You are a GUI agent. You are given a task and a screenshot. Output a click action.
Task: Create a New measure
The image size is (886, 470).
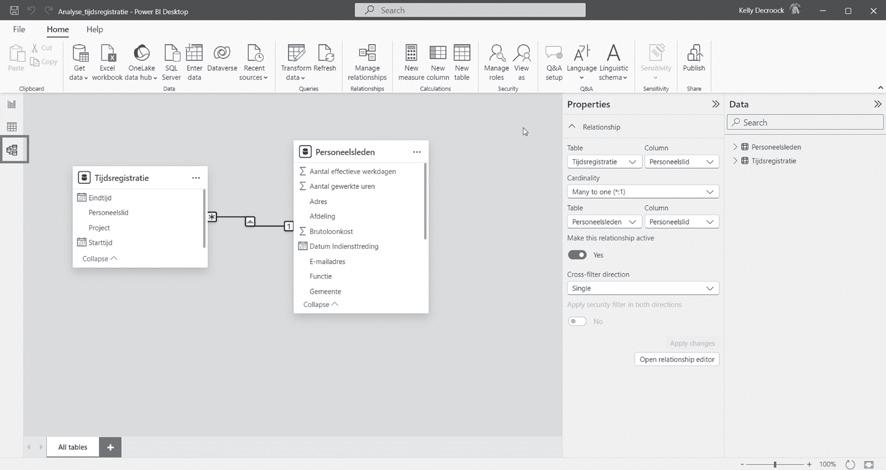click(x=411, y=62)
